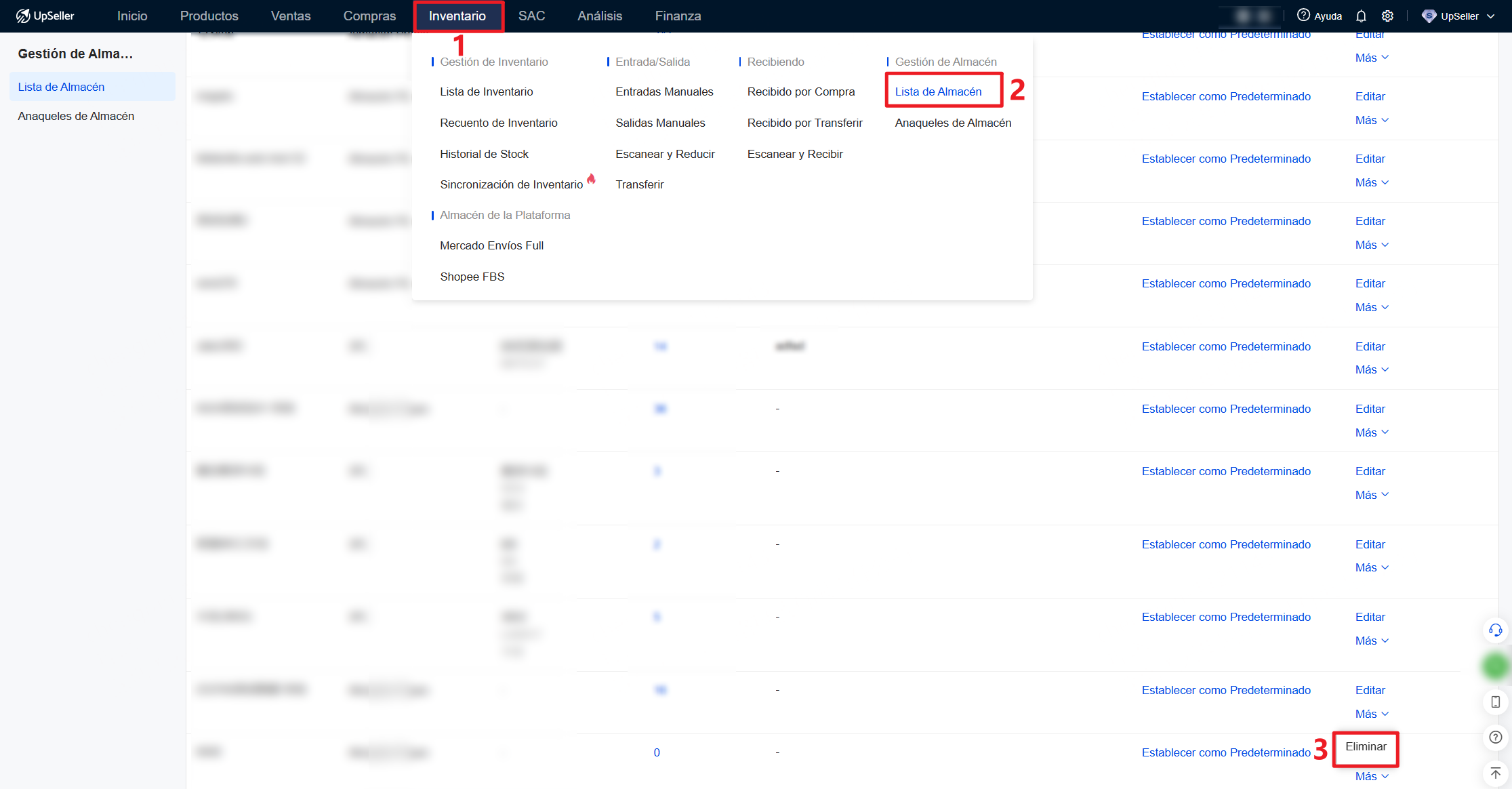This screenshot has width=1512, height=789.
Task: Click the stock count 0 link
Action: 657,752
